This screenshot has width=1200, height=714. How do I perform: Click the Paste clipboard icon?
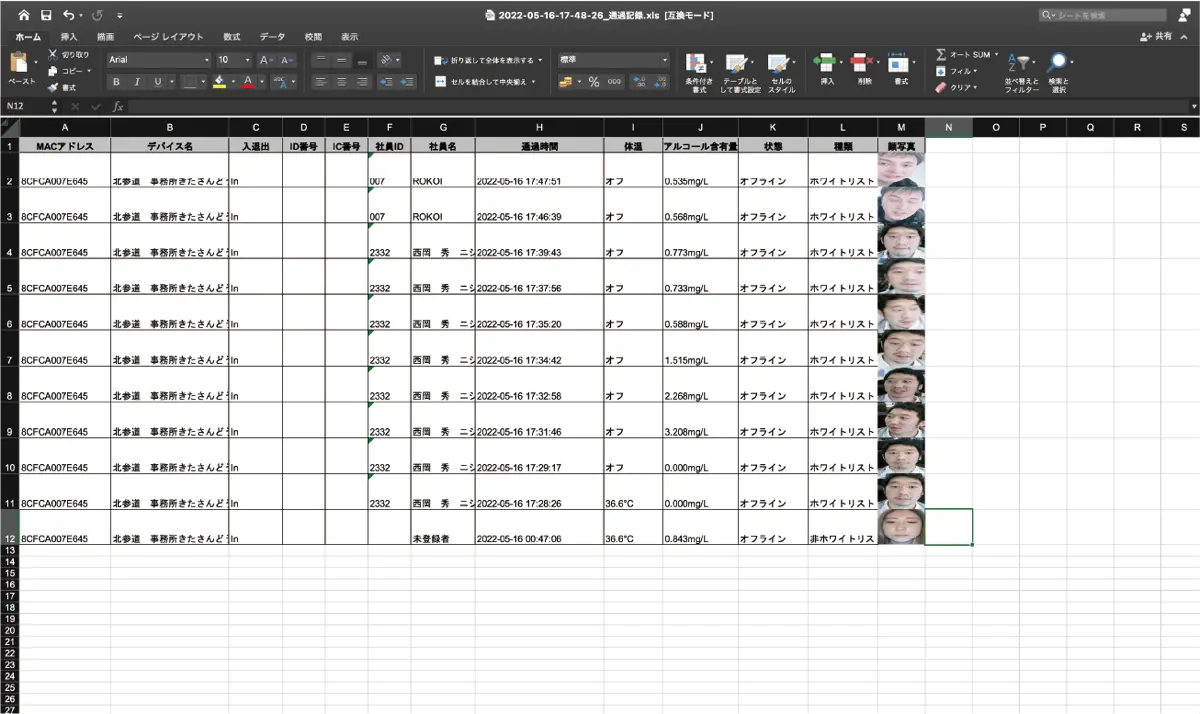18,64
